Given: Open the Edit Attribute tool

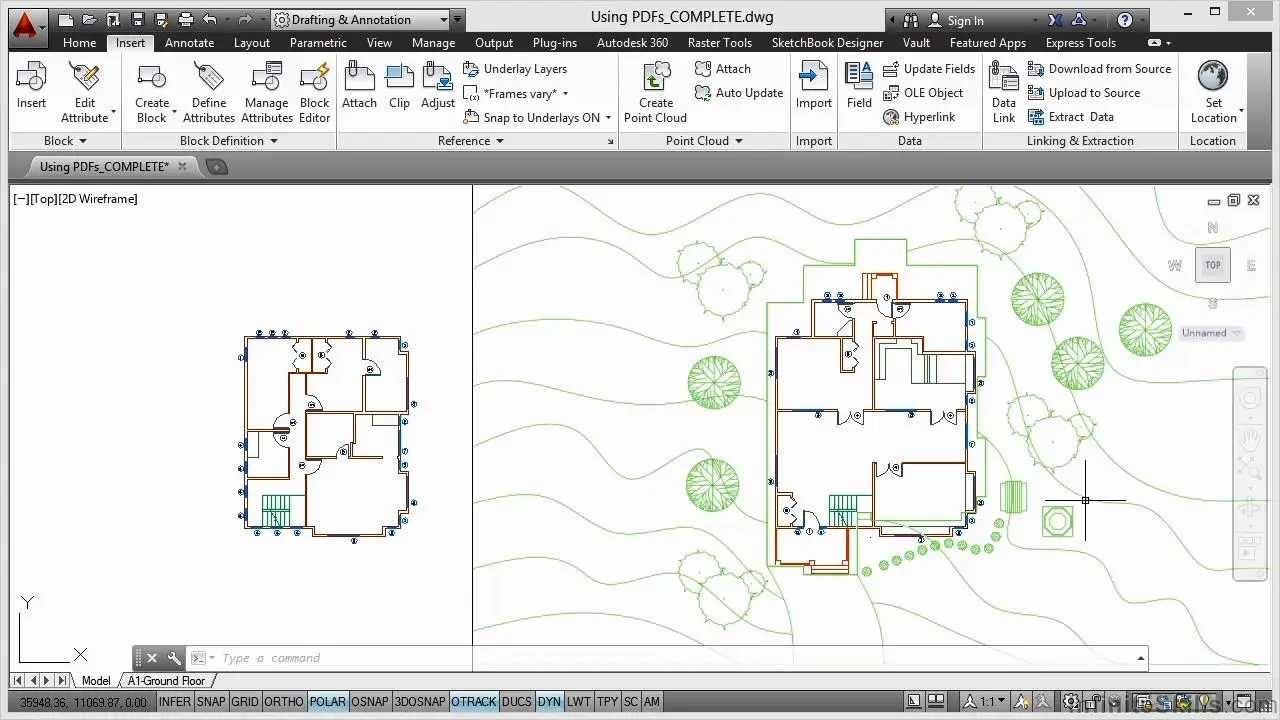Looking at the screenshot, I should (85, 91).
